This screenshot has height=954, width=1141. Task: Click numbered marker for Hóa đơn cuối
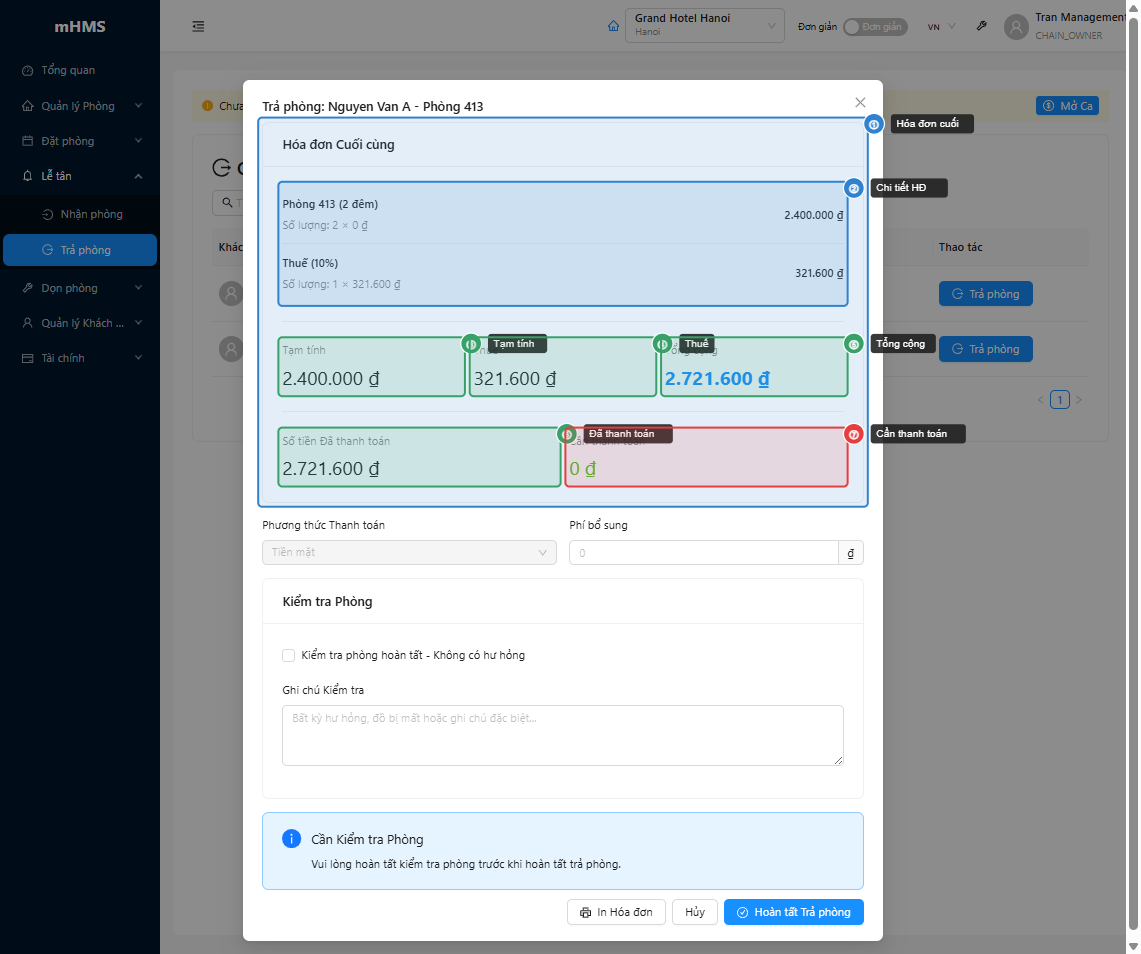coord(874,124)
